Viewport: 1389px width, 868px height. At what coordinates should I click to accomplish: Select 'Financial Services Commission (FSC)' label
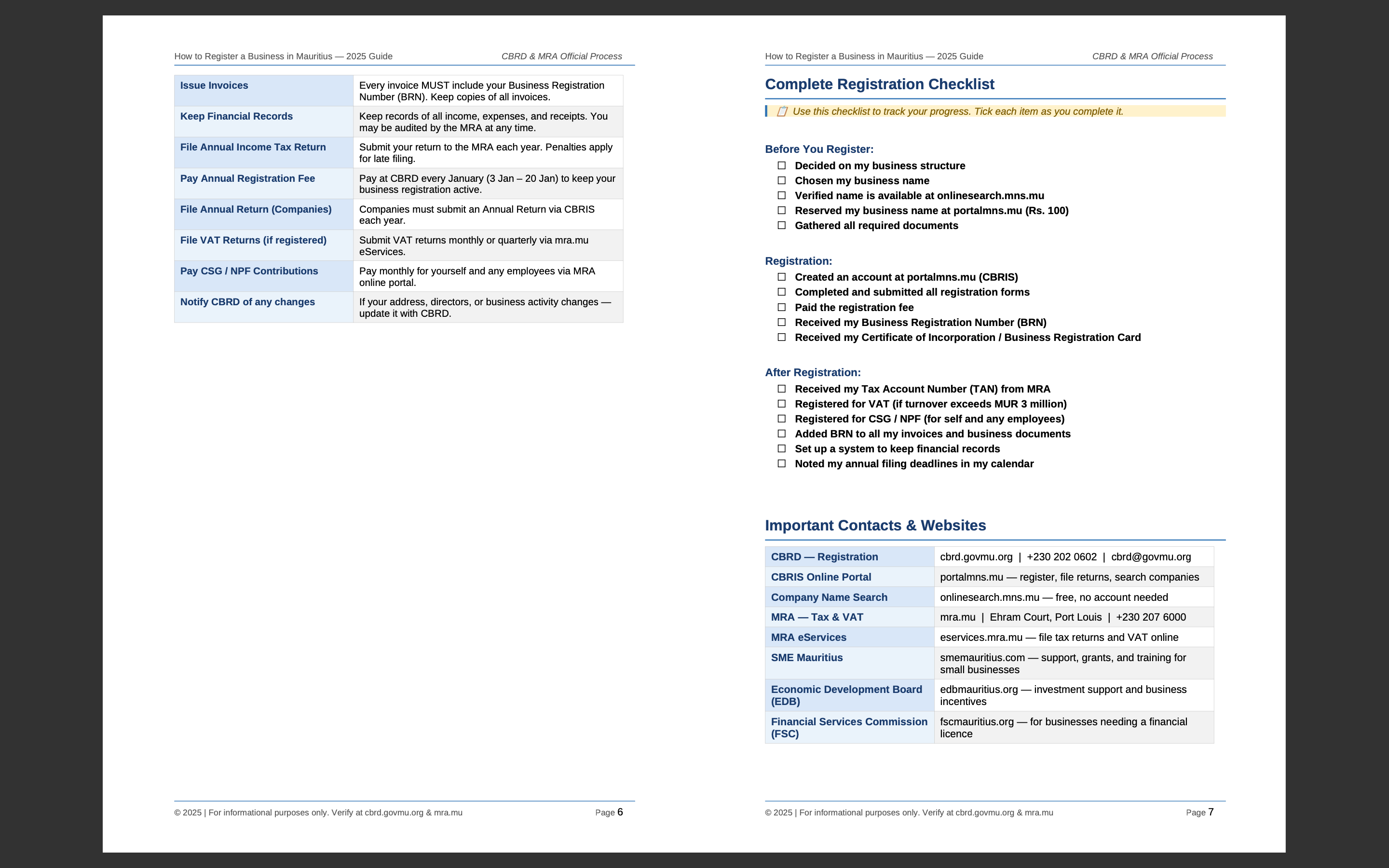pyautogui.click(x=849, y=727)
